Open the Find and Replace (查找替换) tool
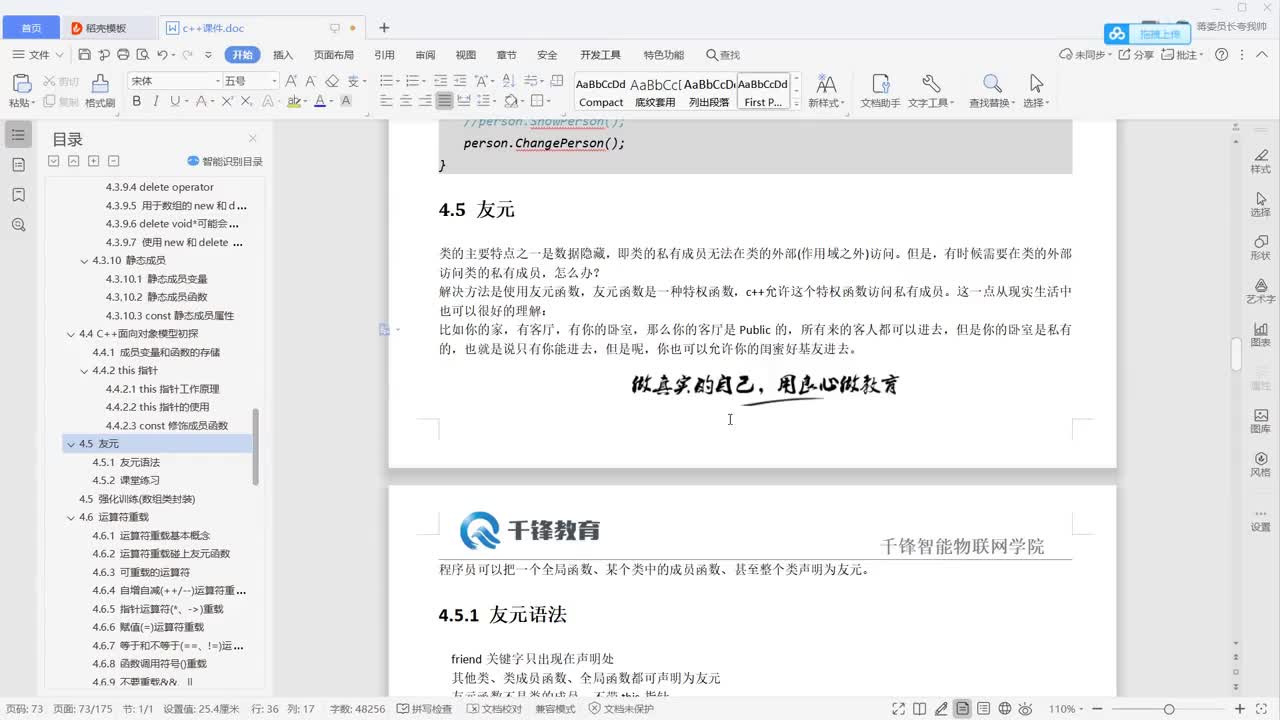The width and height of the screenshot is (1280, 720). pyautogui.click(x=991, y=90)
